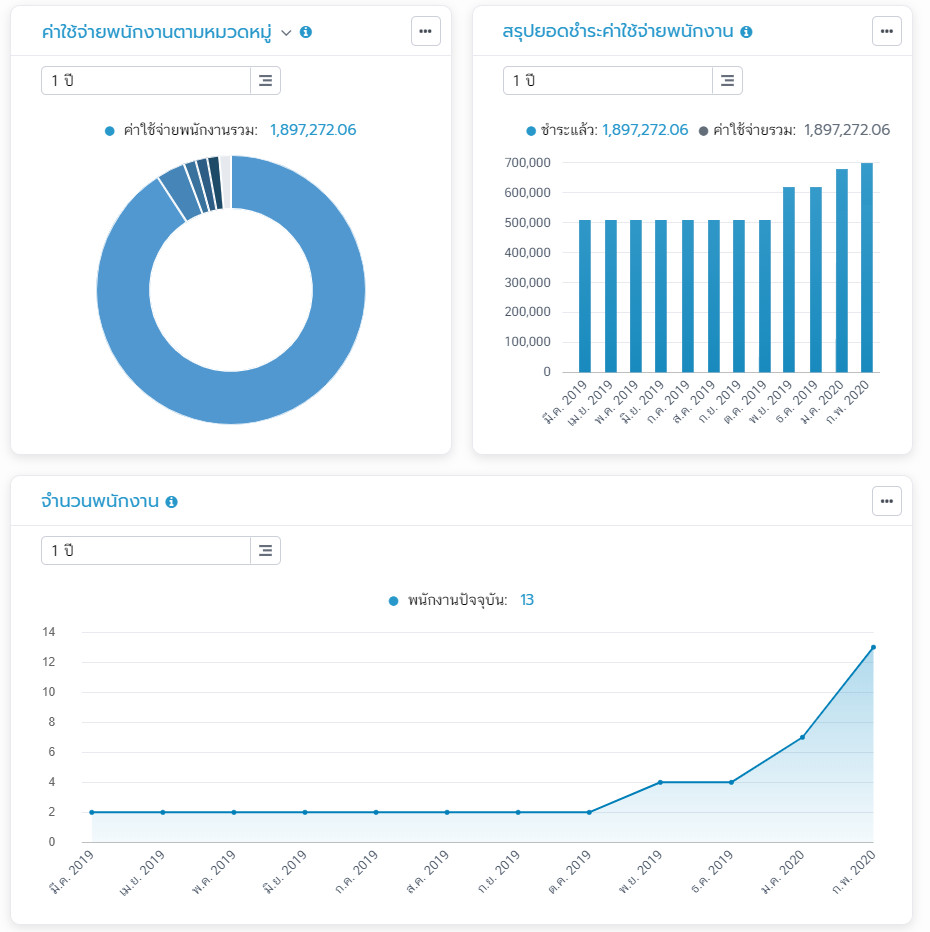Open the 1 ปี period dropdown for employee count
Screen dimensions: 930x932
[145, 551]
